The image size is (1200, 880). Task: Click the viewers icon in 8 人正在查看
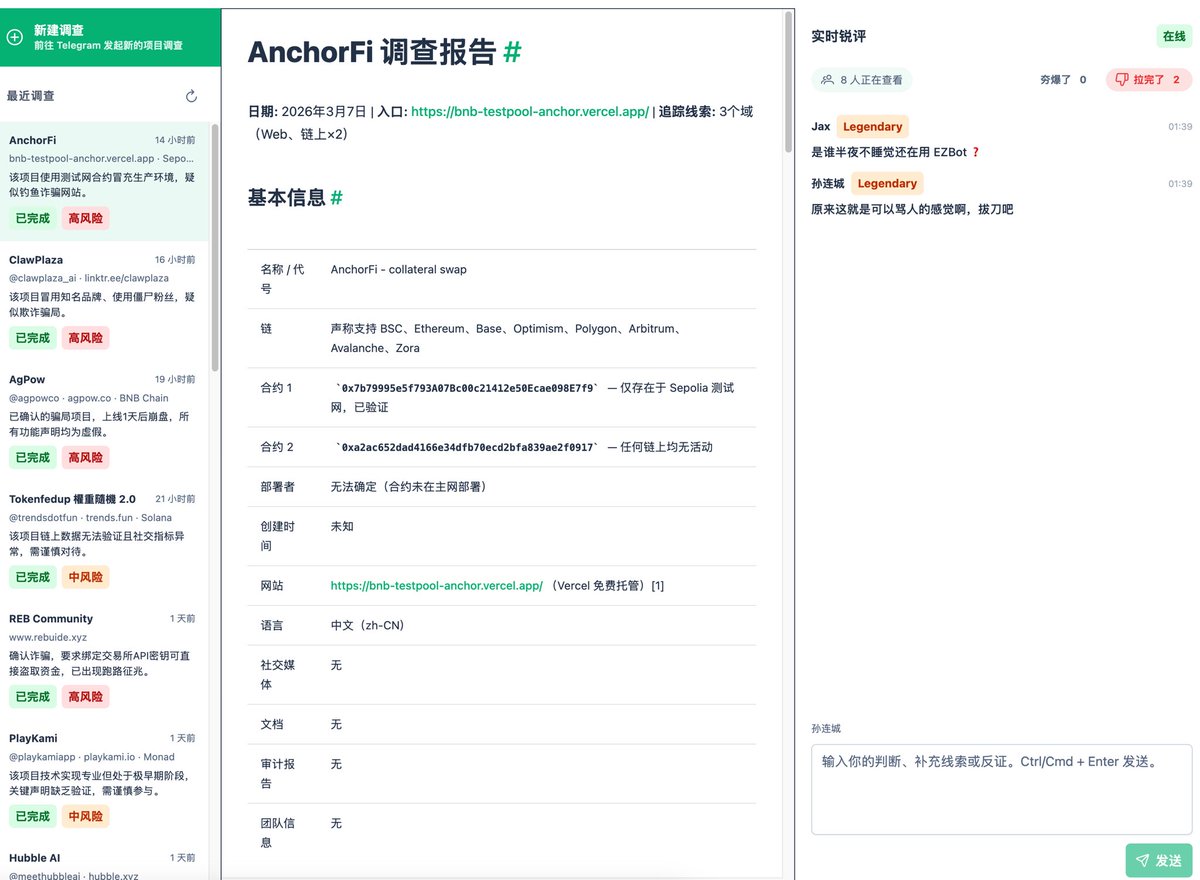click(x=827, y=80)
